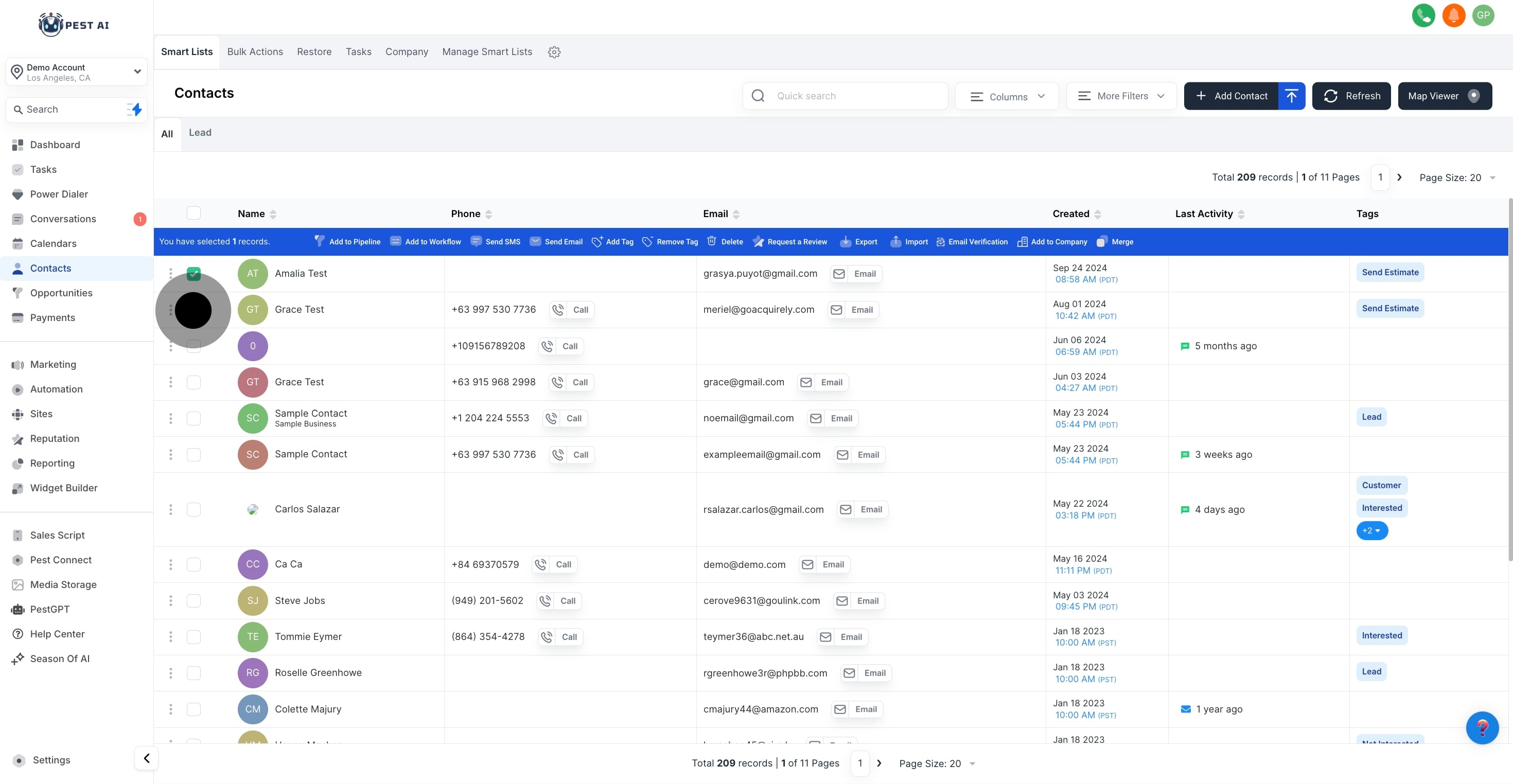Image resolution: width=1513 pixels, height=784 pixels.
Task: Open the orange notifications bell
Action: [1453, 15]
